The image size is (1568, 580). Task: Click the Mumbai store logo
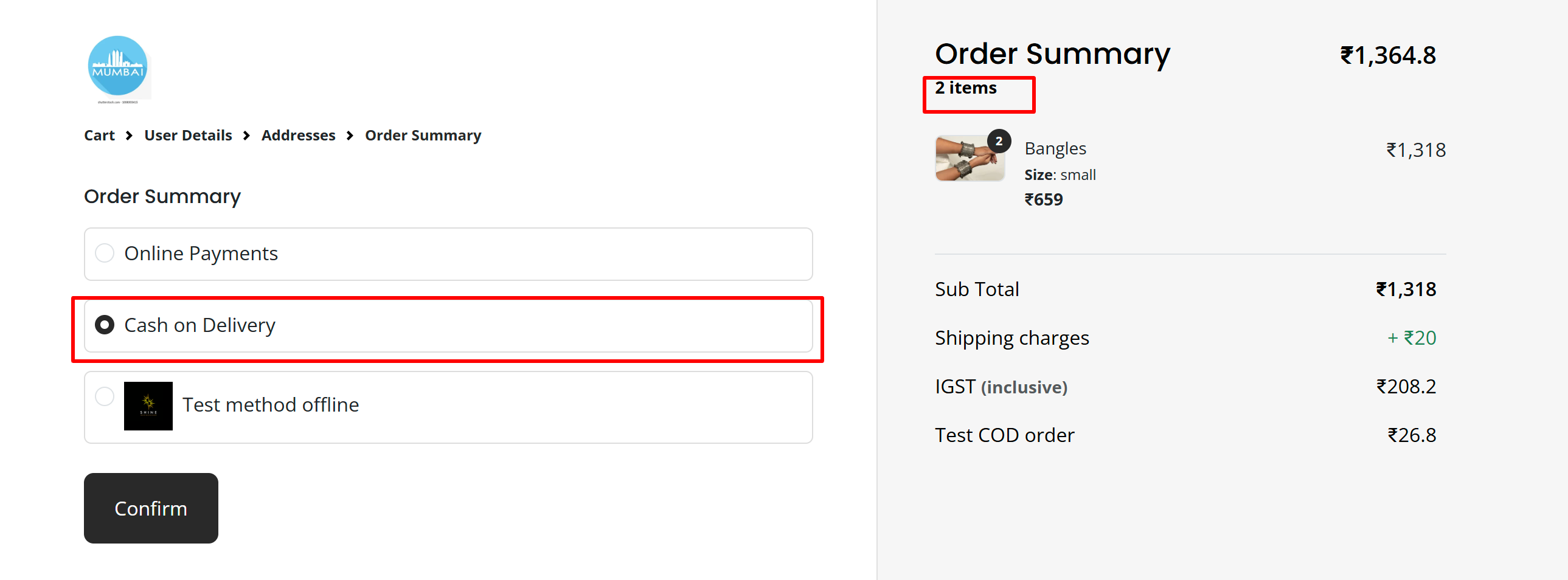[x=117, y=66]
